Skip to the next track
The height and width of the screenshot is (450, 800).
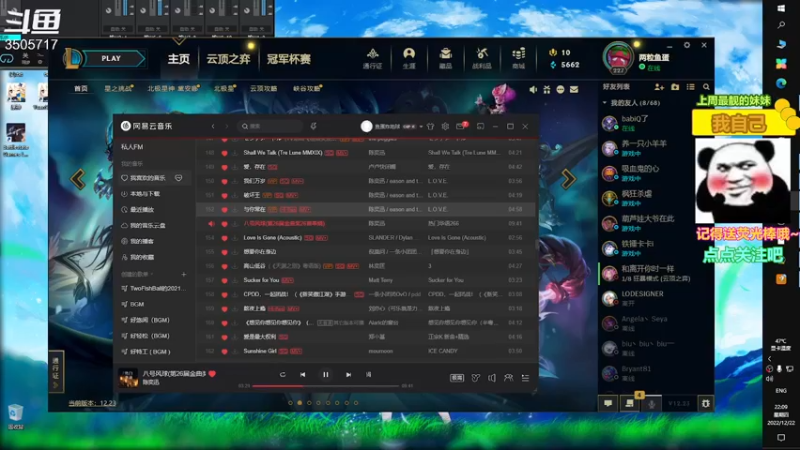pos(348,374)
